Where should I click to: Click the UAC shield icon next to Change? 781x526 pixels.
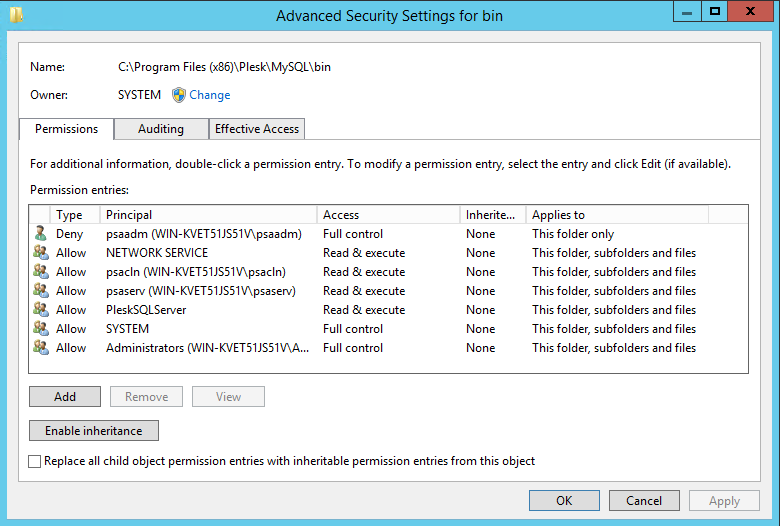(x=179, y=95)
